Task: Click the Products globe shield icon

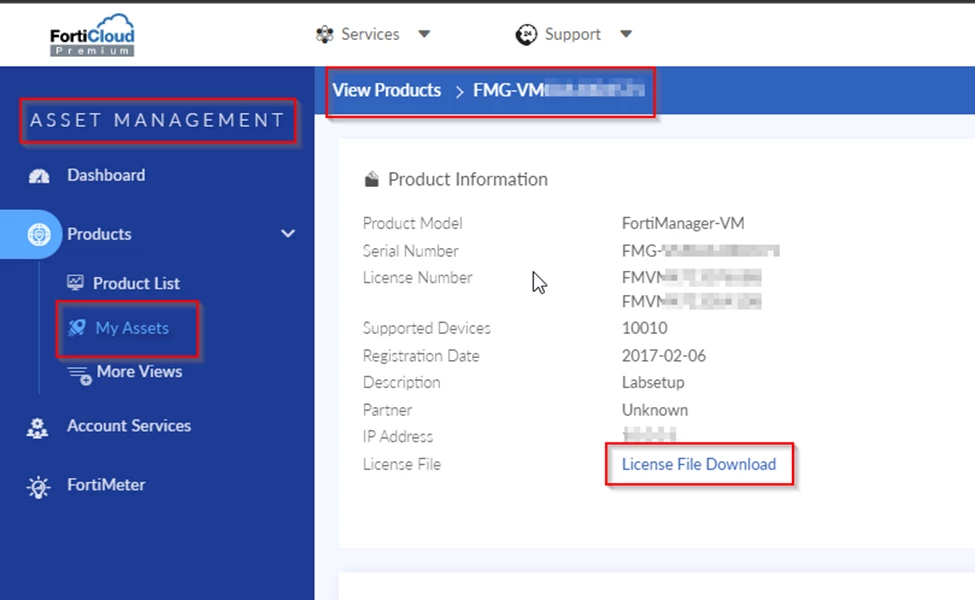Action: [x=39, y=234]
